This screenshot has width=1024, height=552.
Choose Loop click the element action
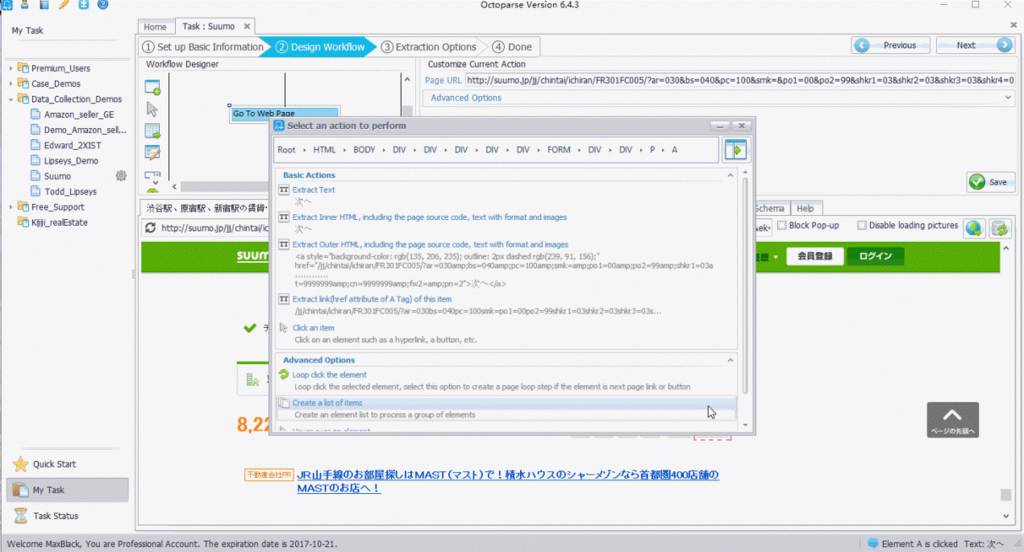point(329,374)
